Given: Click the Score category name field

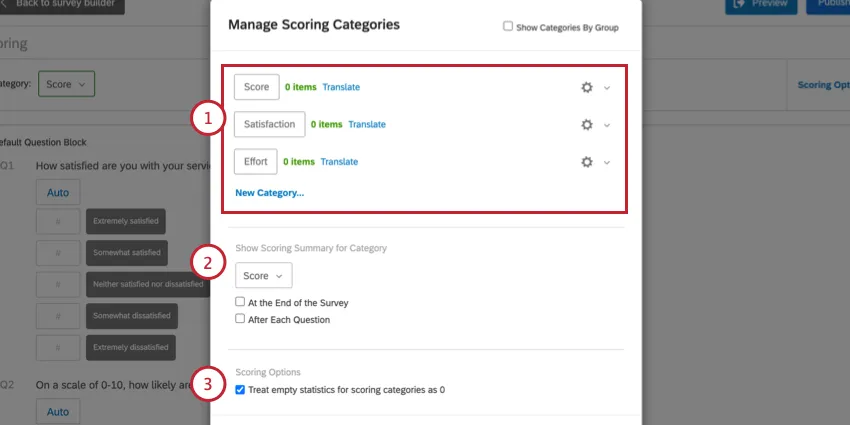Looking at the screenshot, I should 257,87.
